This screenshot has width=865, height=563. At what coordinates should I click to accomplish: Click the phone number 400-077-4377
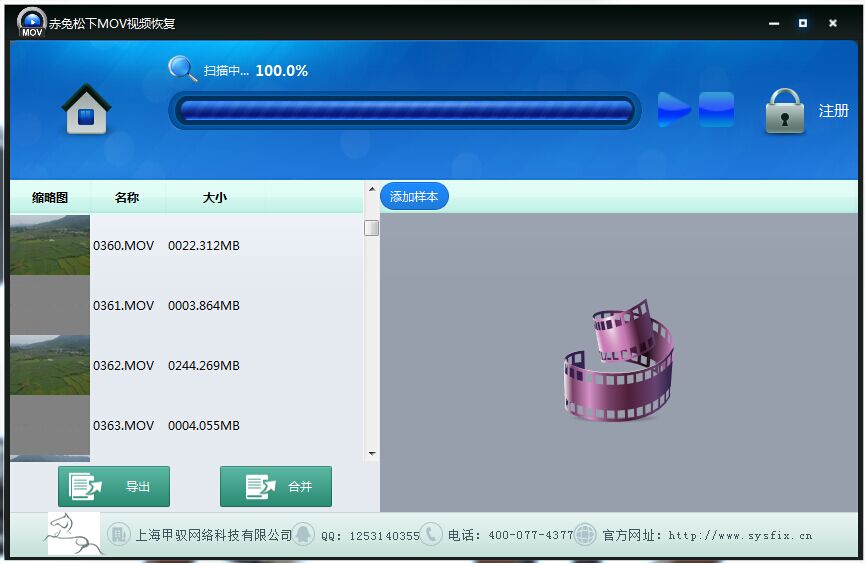pyautogui.click(x=531, y=535)
